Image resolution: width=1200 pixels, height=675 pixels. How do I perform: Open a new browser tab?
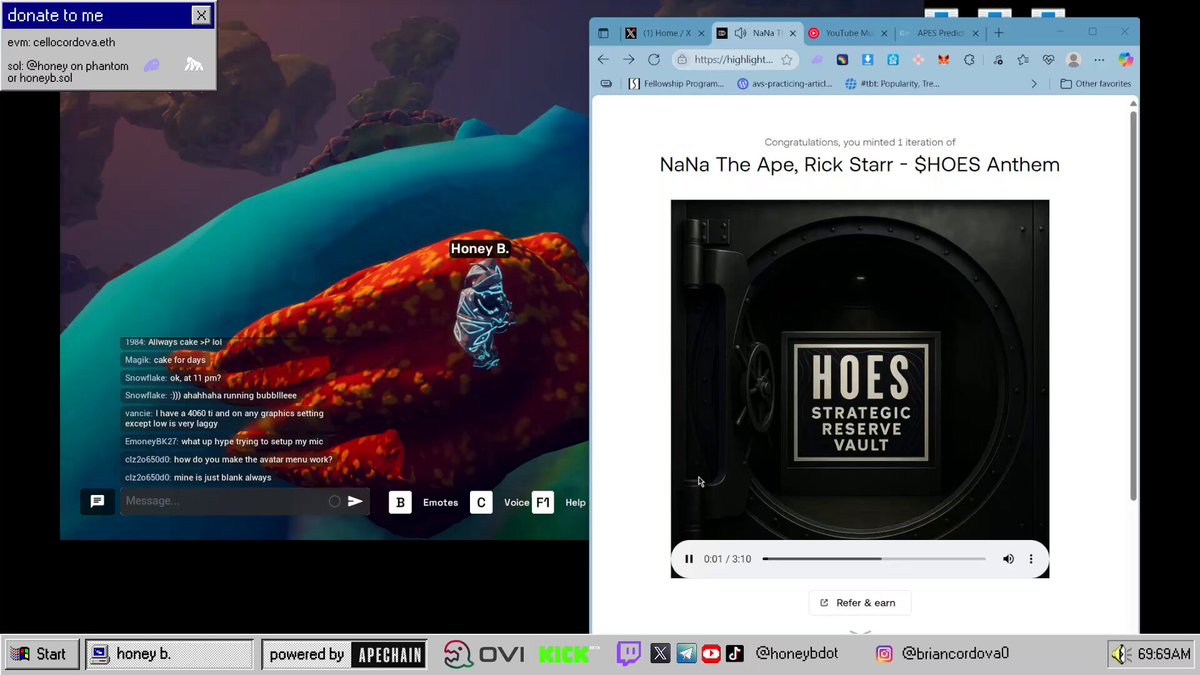point(998,32)
